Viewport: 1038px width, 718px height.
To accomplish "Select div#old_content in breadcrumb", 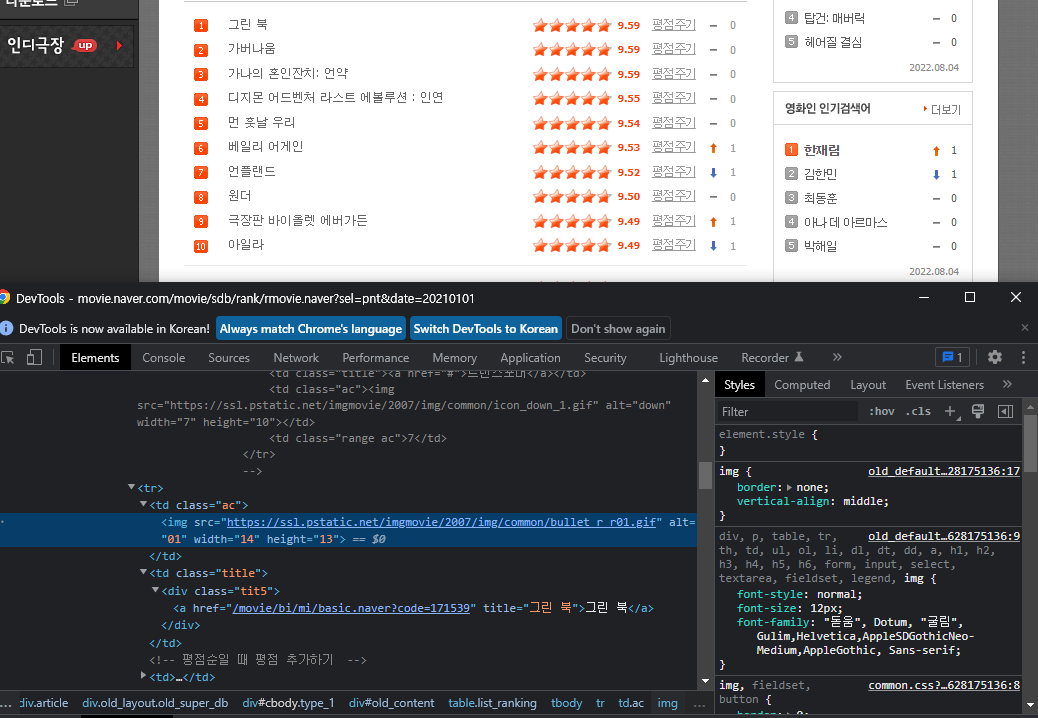I will tap(391, 703).
